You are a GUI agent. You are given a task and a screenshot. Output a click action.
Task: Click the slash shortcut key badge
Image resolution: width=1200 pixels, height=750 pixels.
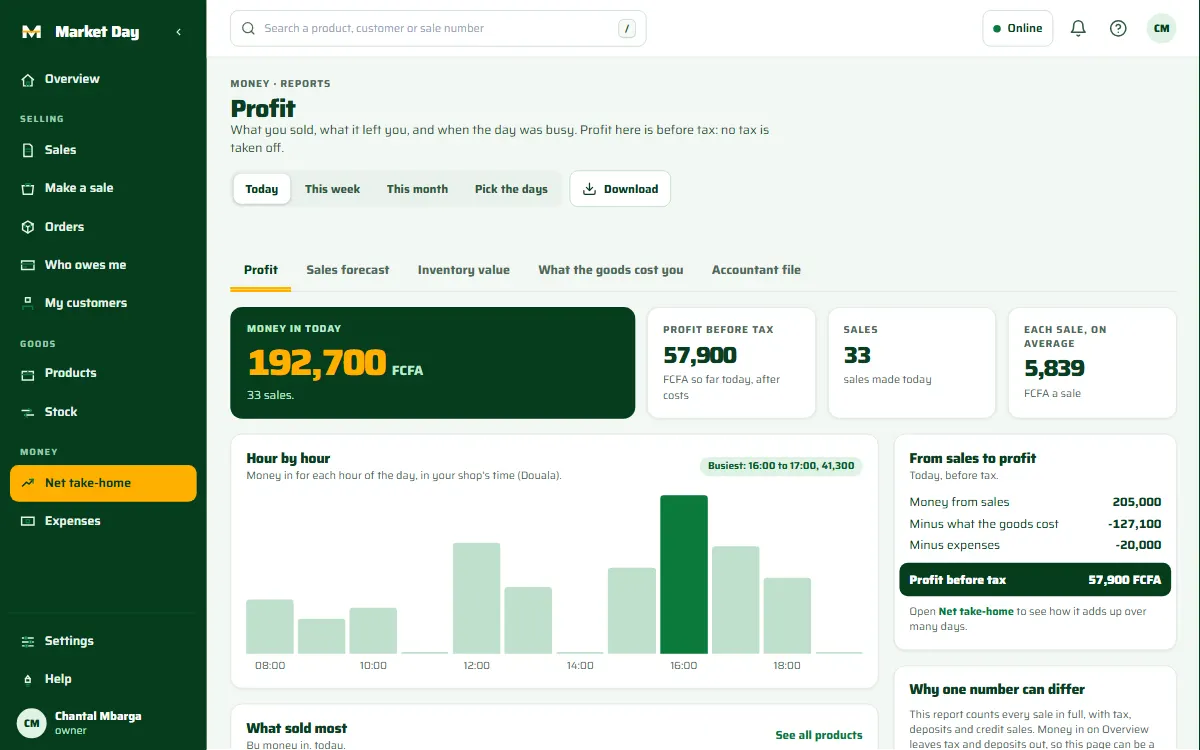(x=627, y=29)
